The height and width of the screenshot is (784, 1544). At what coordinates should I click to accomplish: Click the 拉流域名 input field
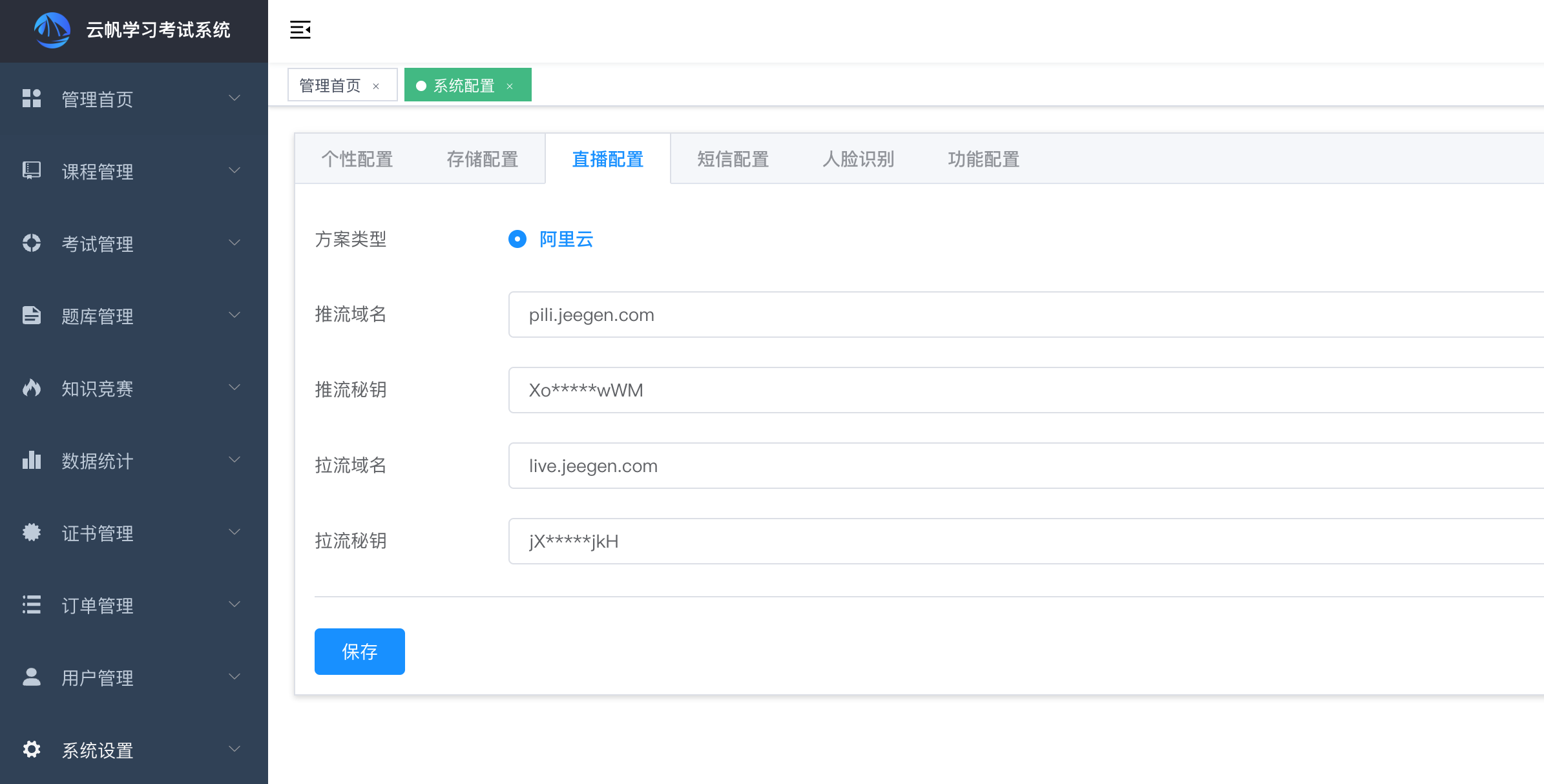point(1026,466)
